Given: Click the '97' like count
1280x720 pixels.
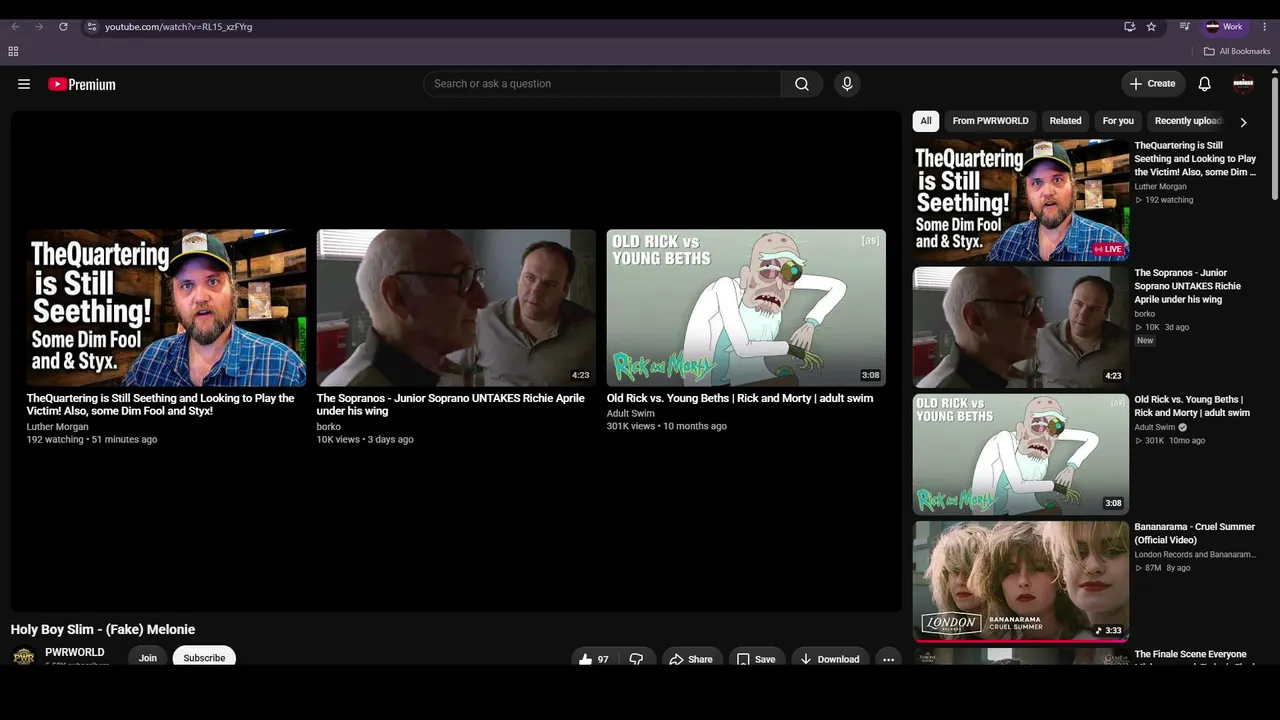Looking at the screenshot, I should tap(603, 659).
